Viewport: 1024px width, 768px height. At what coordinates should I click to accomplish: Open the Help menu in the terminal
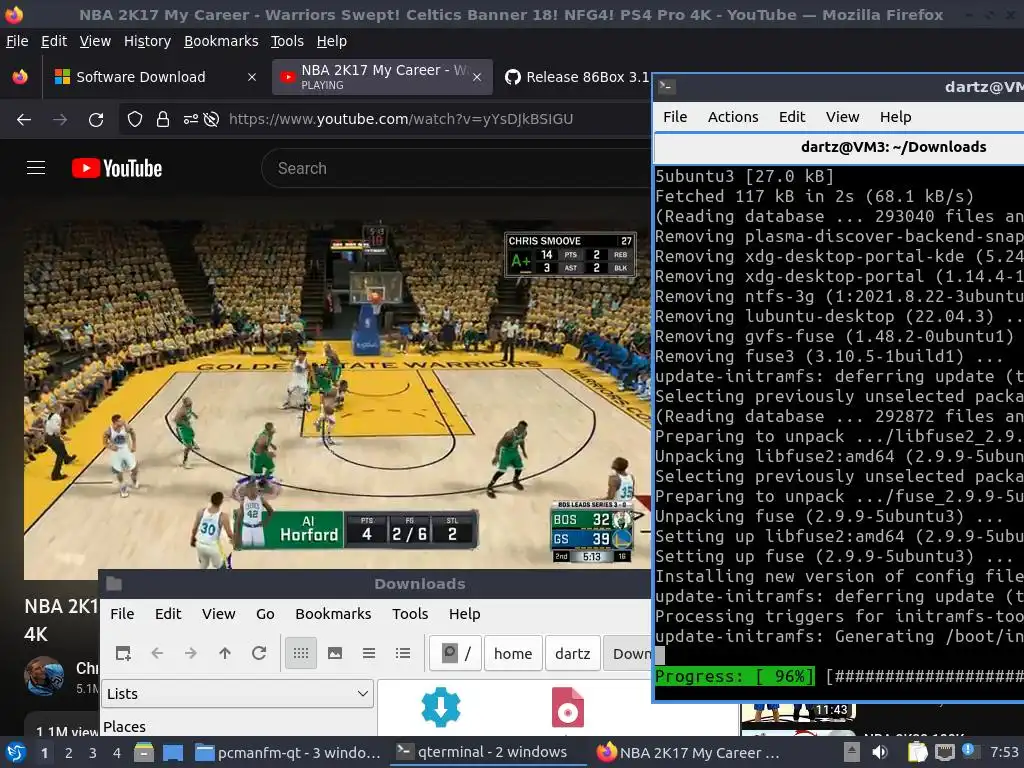(895, 117)
